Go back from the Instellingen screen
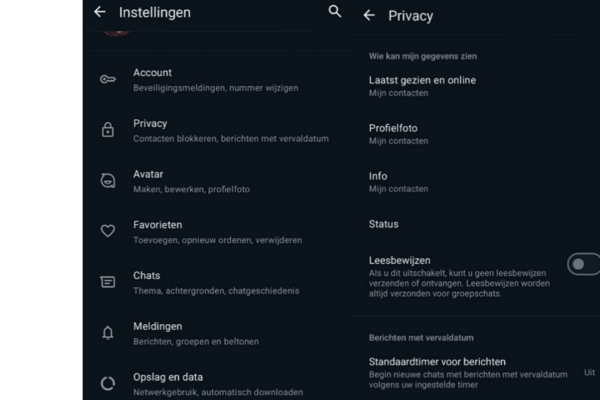 (x=99, y=13)
